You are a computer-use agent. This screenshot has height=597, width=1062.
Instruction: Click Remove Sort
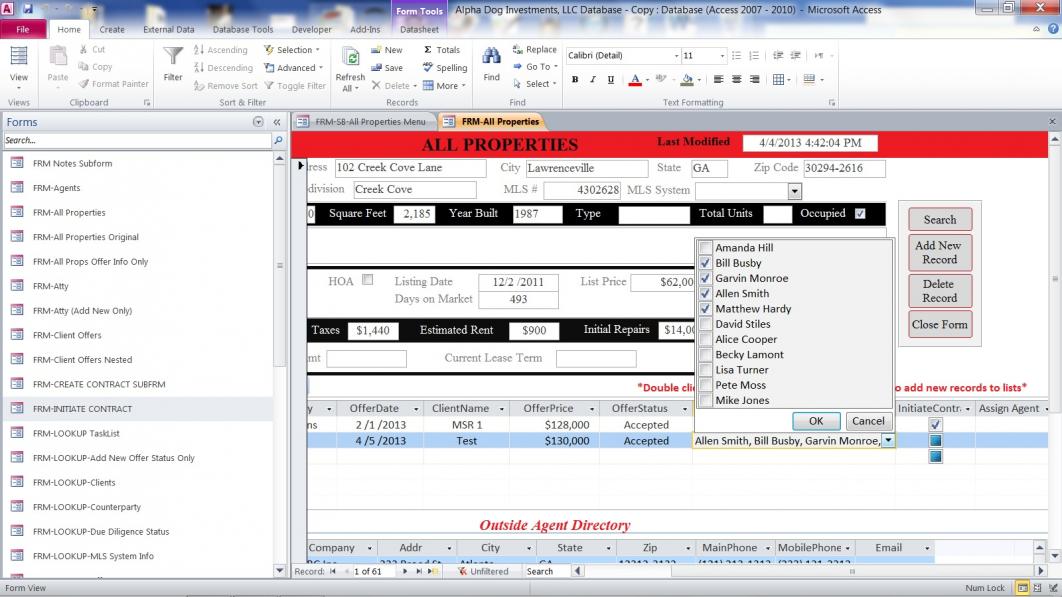pos(226,86)
